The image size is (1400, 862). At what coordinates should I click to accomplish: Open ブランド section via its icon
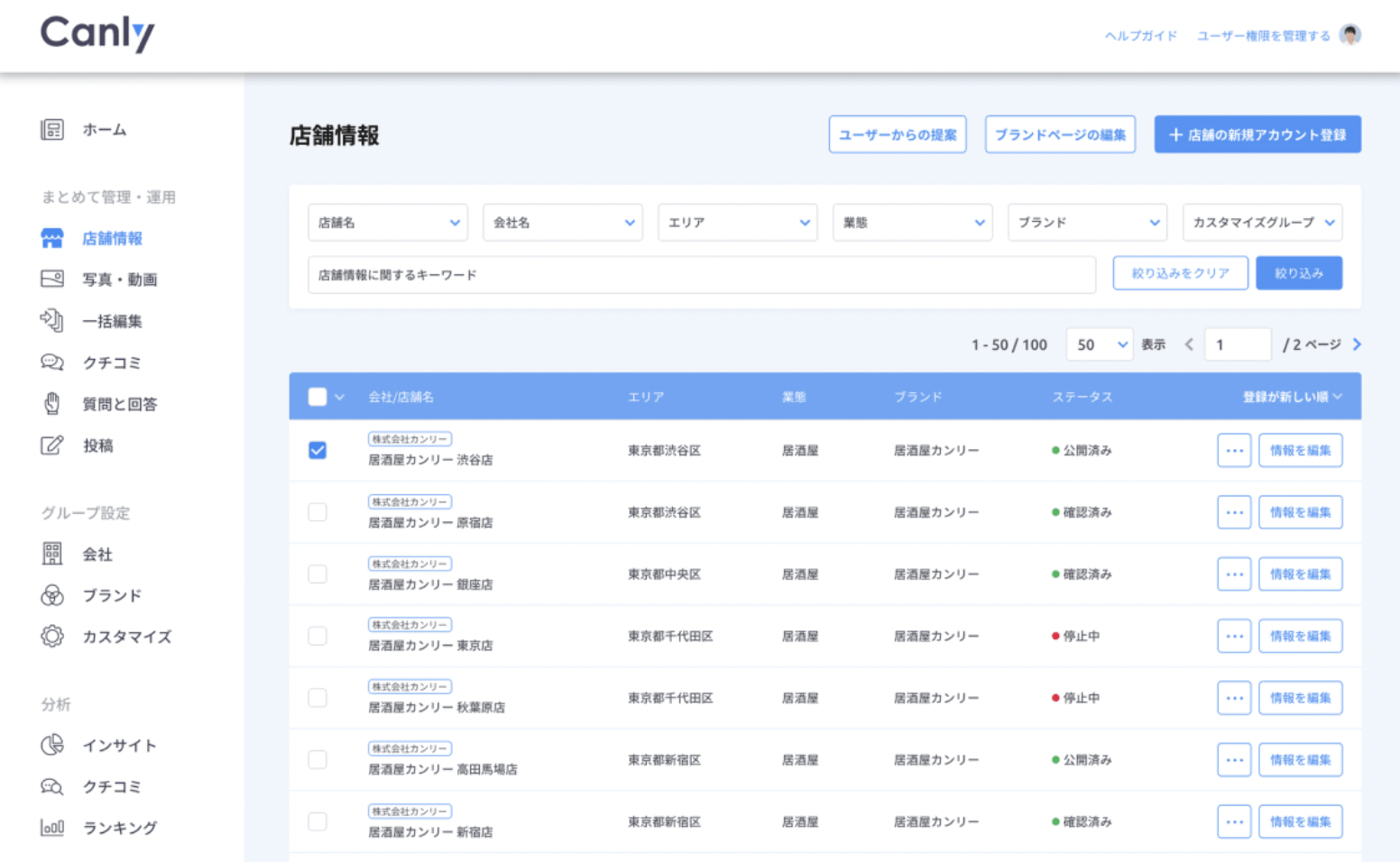(x=52, y=595)
